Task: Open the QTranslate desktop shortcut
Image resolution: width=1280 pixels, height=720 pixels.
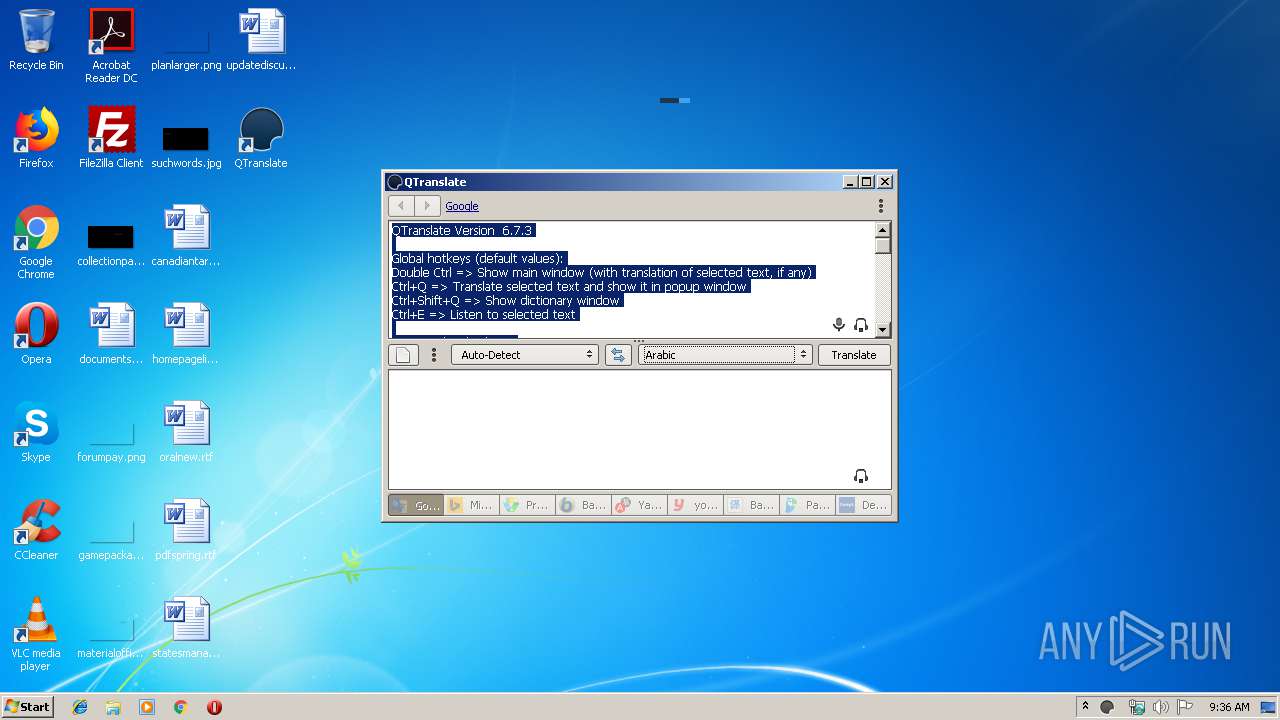Action: tap(261, 138)
